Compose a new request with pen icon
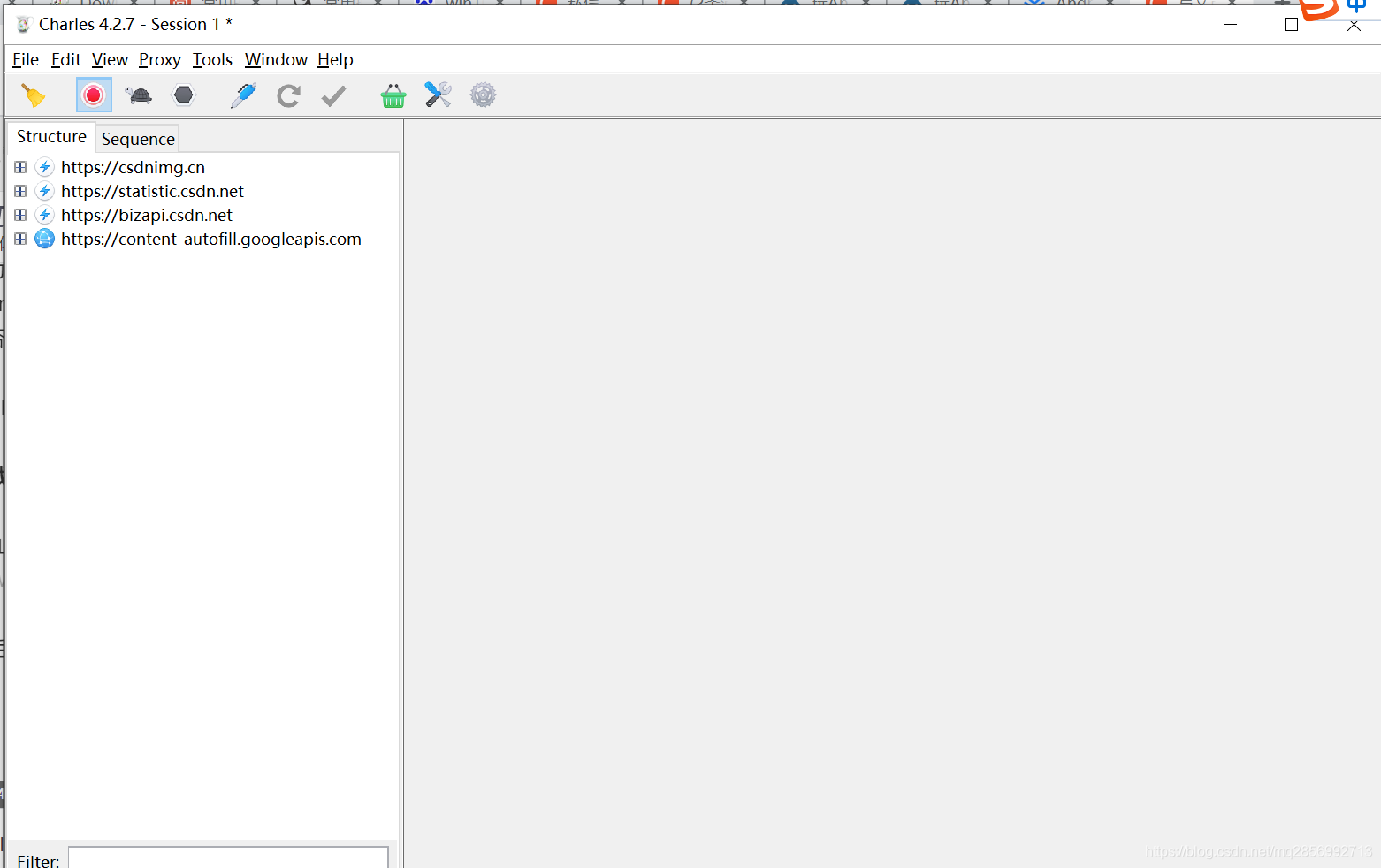Image resolution: width=1381 pixels, height=868 pixels. (243, 95)
